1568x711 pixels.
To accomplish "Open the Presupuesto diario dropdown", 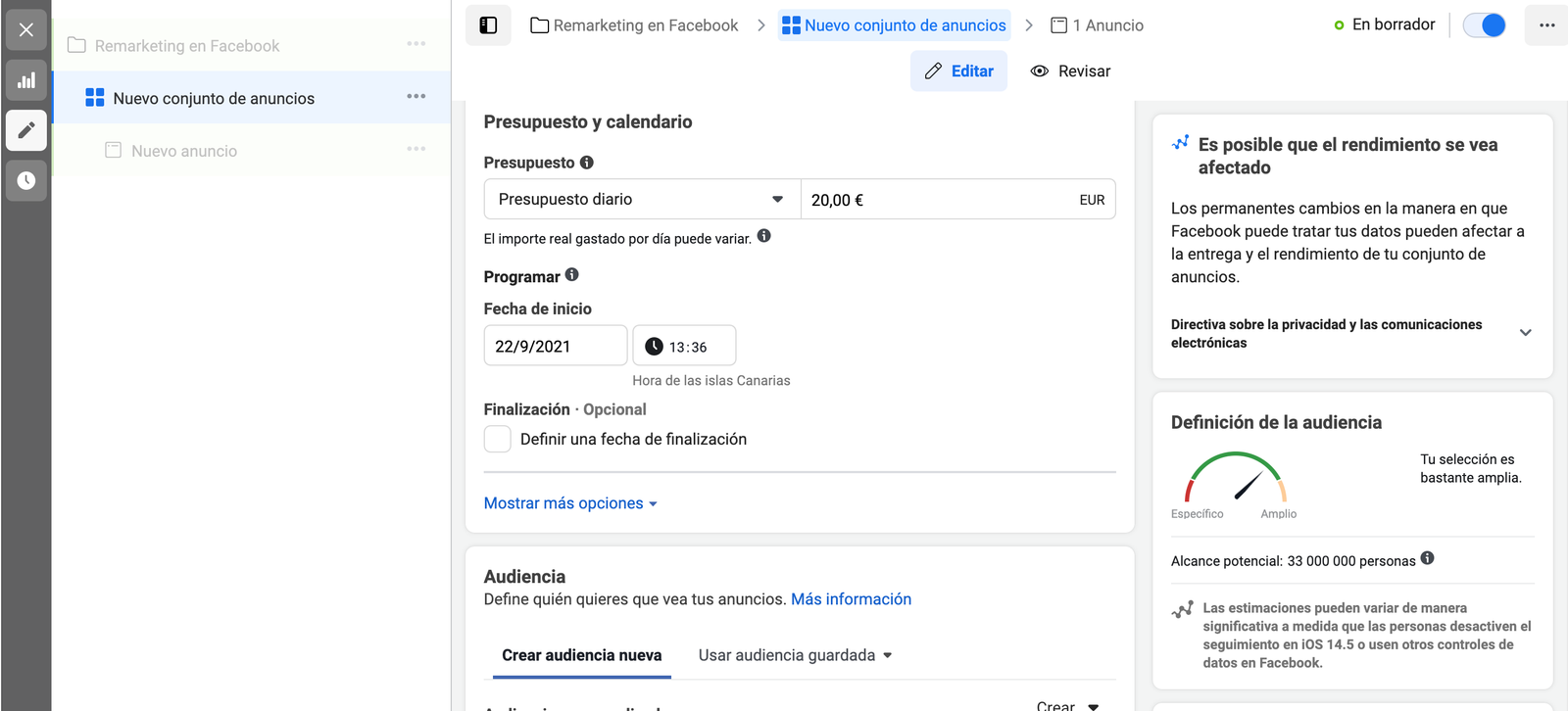I will (x=642, y=200).
